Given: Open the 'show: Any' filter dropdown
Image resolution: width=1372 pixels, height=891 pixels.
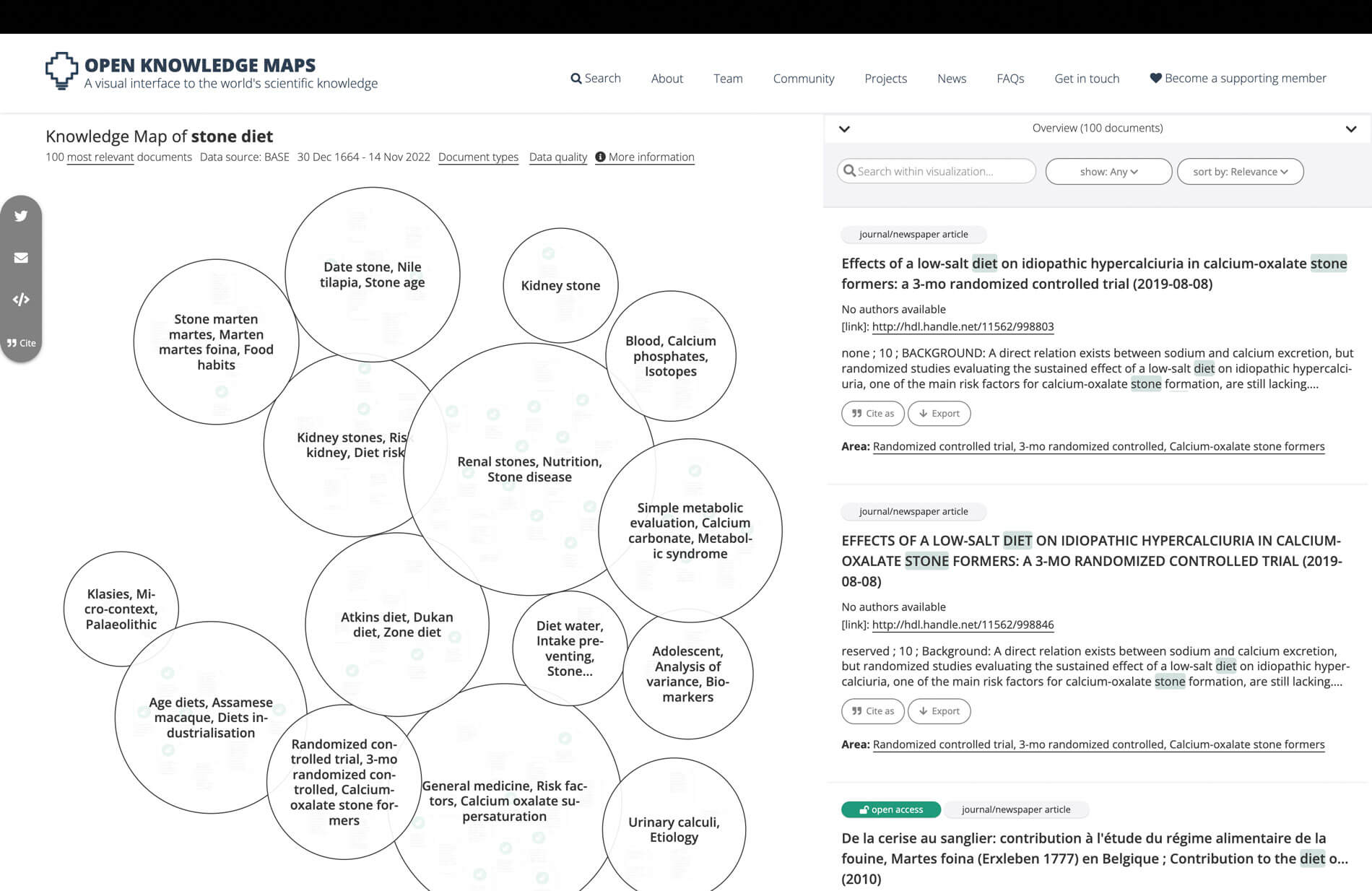Looking at the screenshot, I should pyautogui.click(x=1108, y=172).
